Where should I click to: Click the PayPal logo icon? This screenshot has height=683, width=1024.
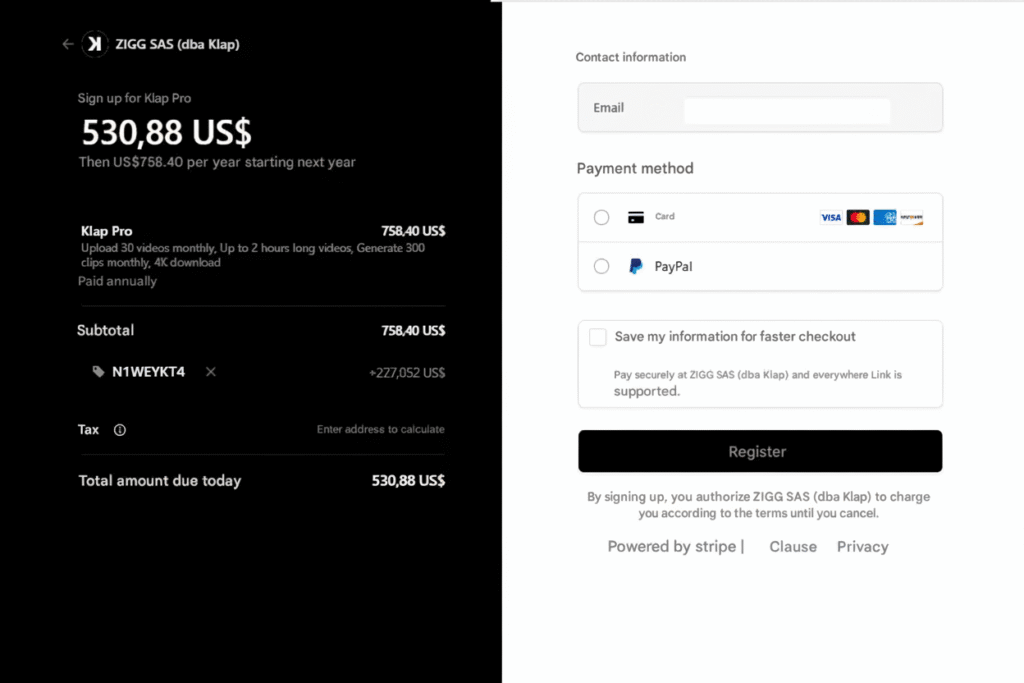[635, 266]
